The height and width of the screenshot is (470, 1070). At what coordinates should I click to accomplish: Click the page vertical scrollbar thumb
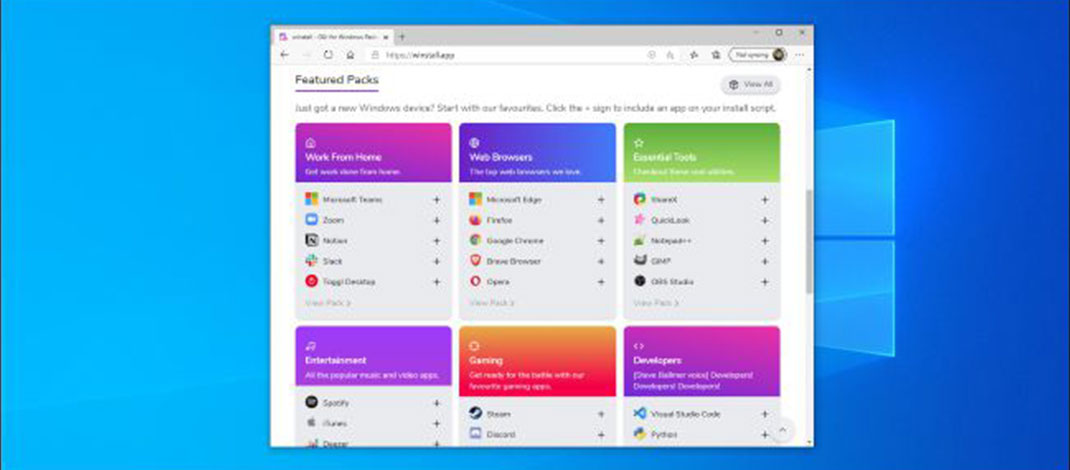(809, 242)
